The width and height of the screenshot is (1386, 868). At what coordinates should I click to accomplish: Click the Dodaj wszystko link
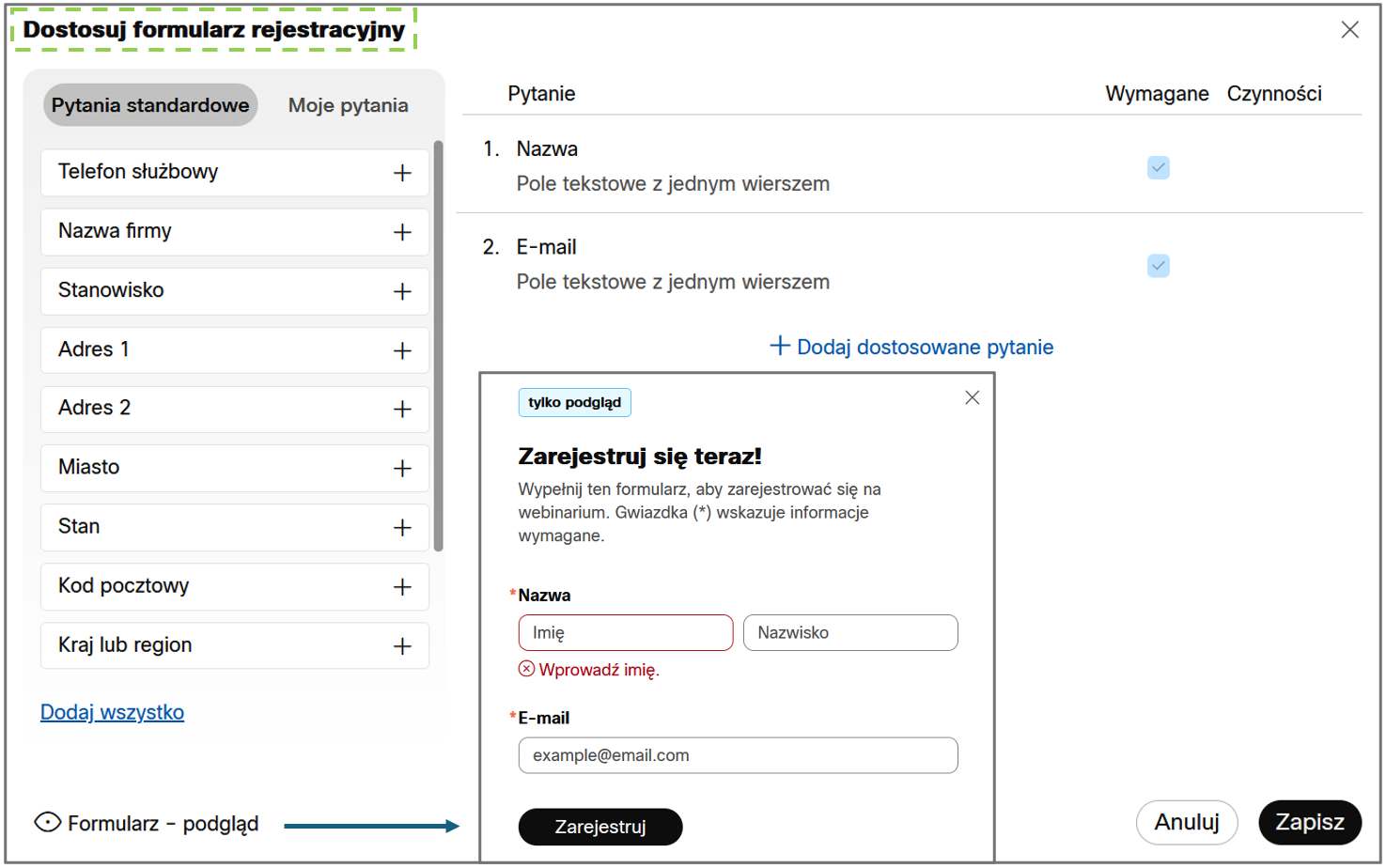pyautogui.click(x=112, y=712)
